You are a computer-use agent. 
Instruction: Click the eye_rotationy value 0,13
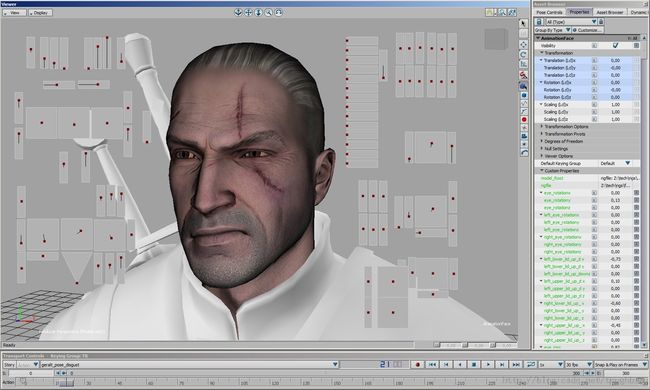click(x=615, y=200)
